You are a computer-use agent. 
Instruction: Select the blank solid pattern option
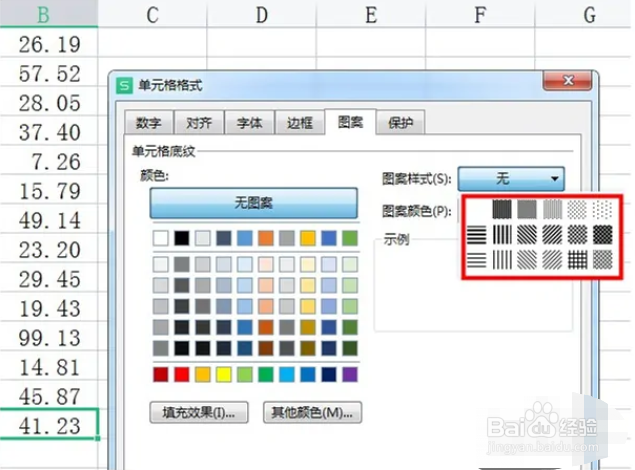coord(476,209)
